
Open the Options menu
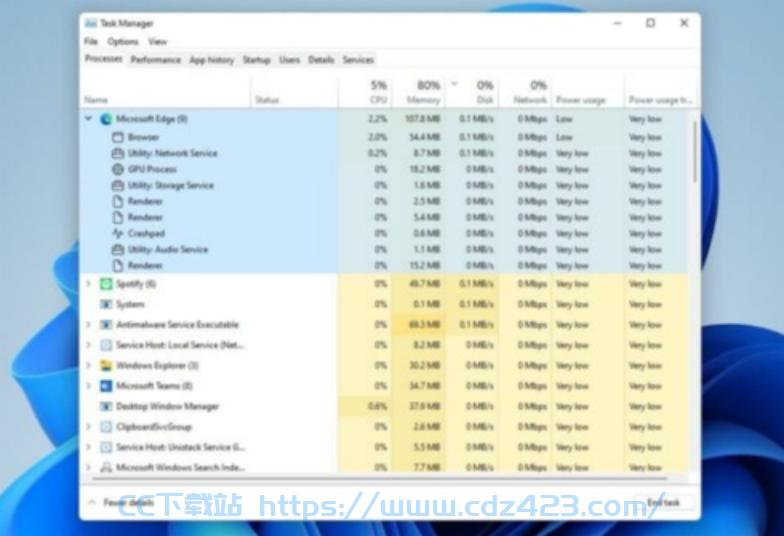pos(122,42)
